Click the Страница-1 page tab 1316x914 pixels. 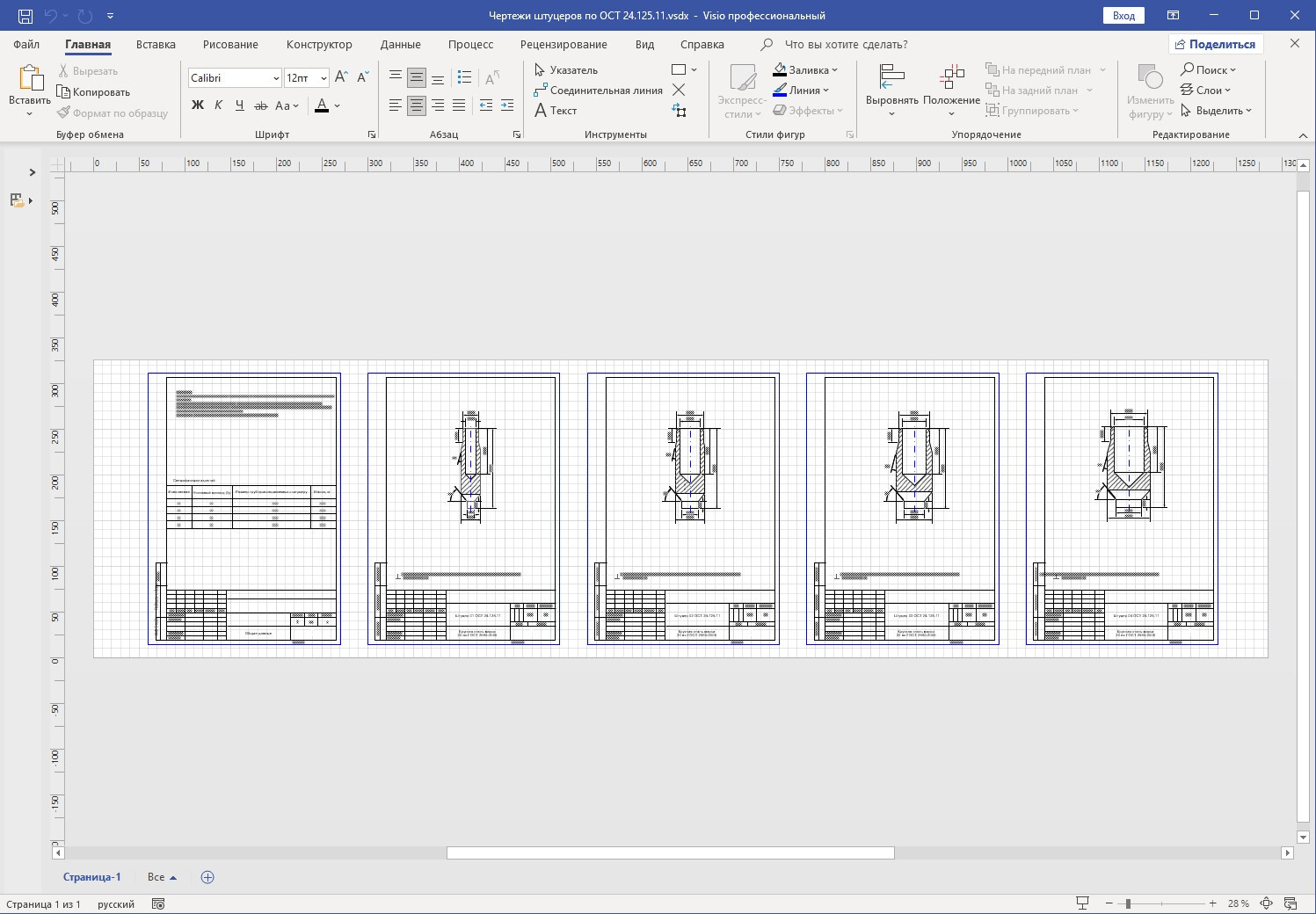91,877
